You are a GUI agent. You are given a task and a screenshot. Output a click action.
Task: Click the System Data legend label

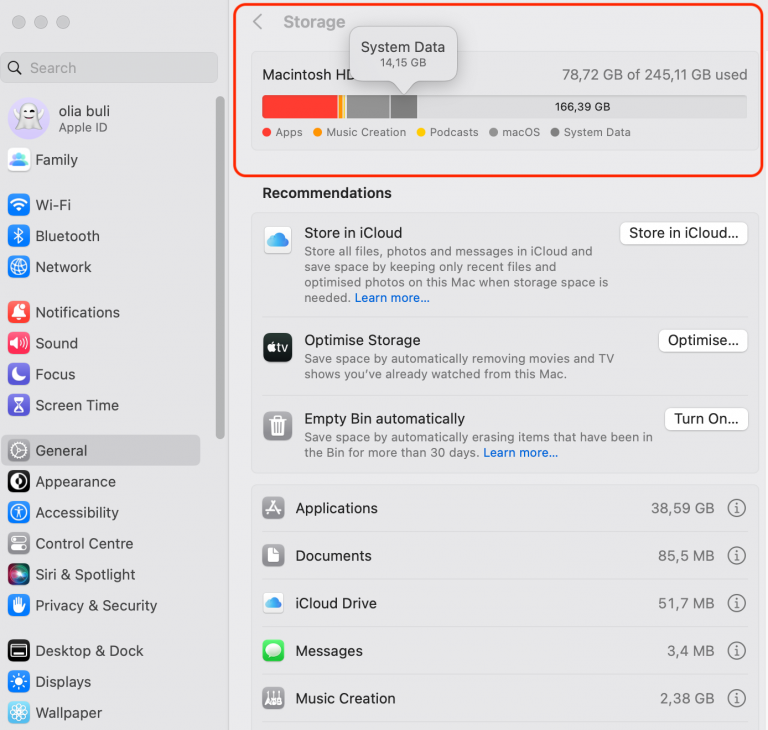point(597,132)
